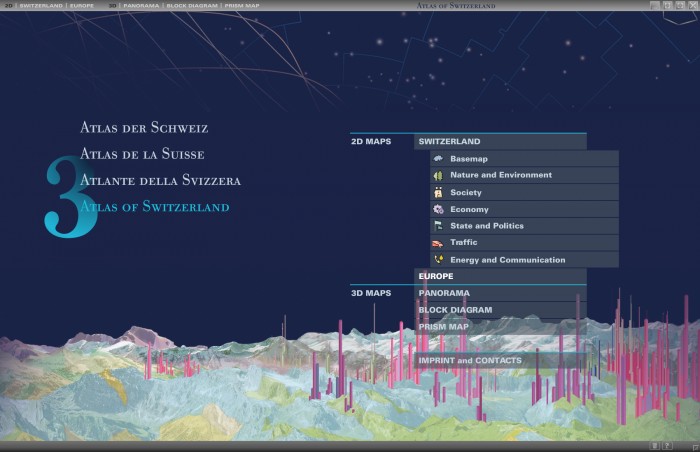This screenshot has width=700, height=452.
Task: Switch language to Atlante della Svizzera
Action: coord(160,180)
